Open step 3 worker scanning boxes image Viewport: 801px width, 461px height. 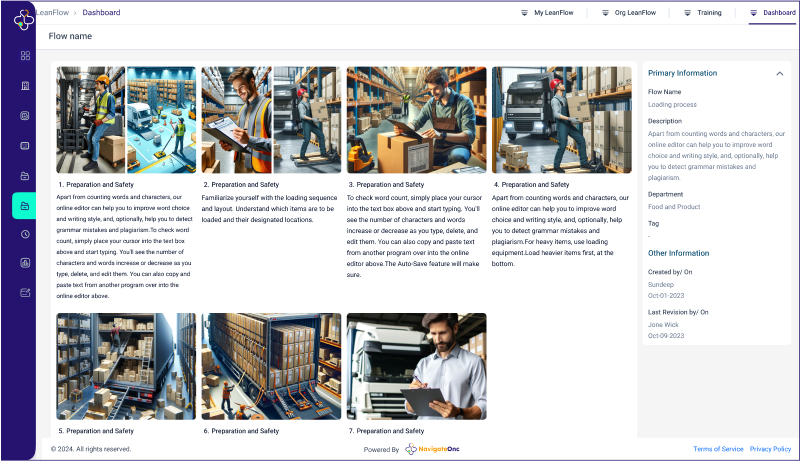[x=416, y=120]
